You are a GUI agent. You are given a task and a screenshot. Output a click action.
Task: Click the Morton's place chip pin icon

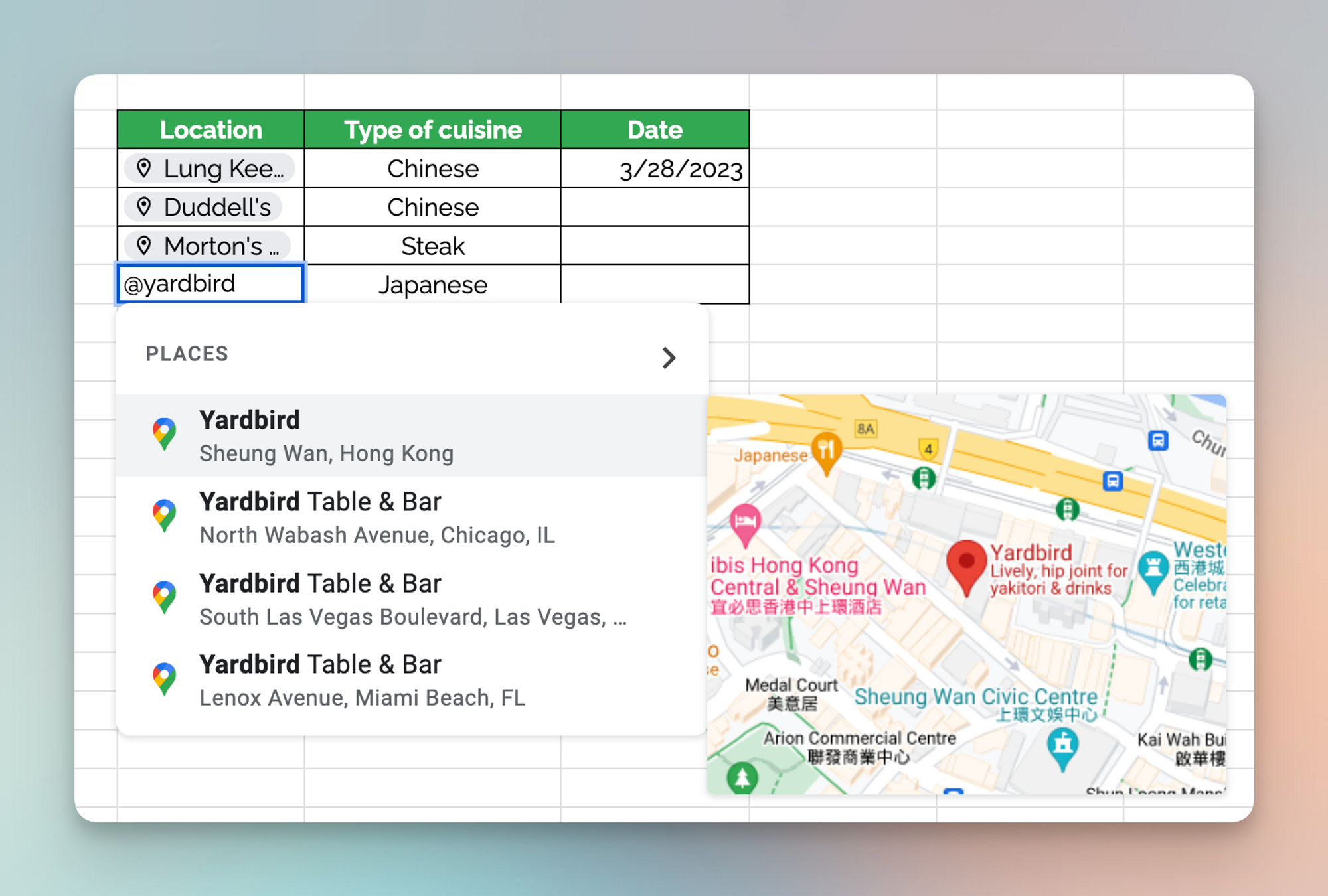tap(144, 246)
